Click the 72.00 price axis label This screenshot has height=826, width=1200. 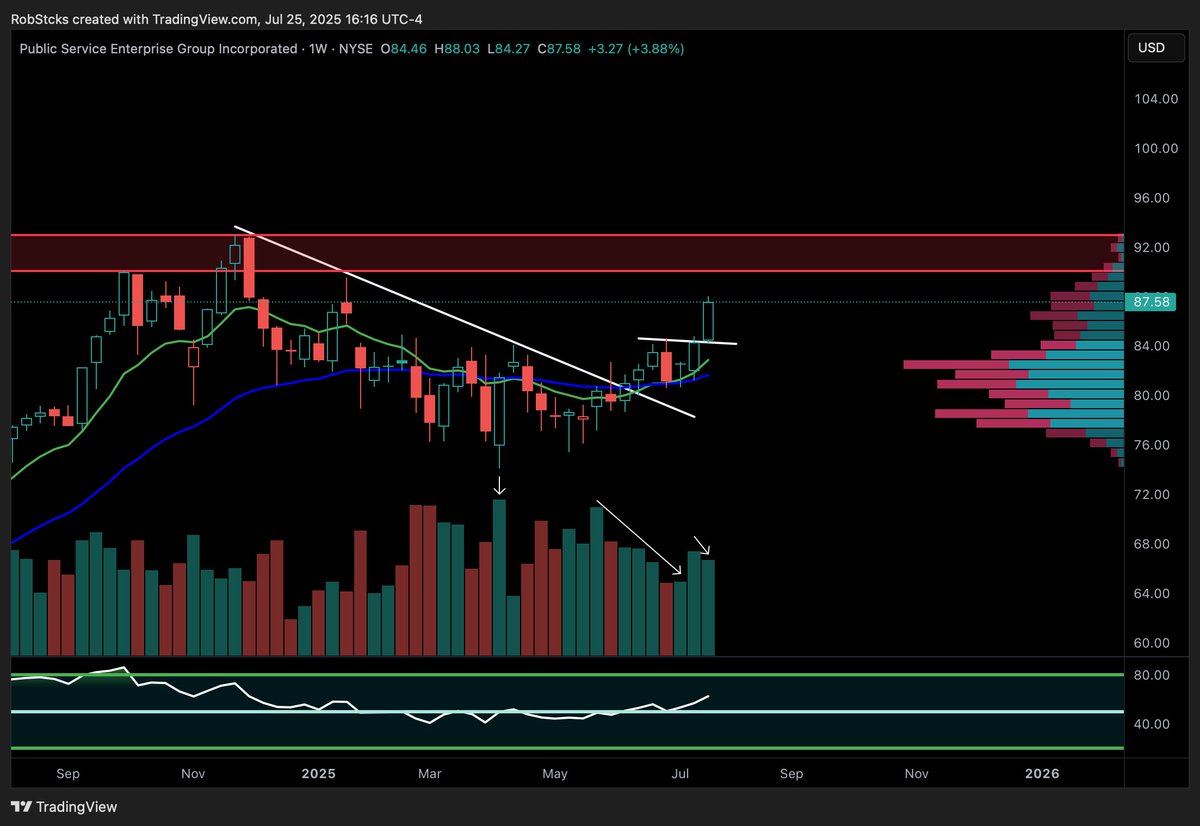(x=1153, y=495)
